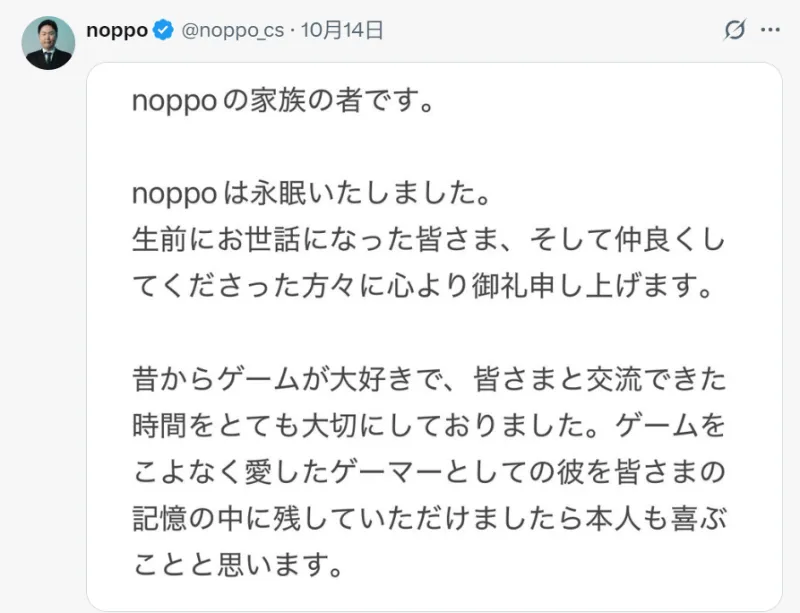The width and height of the screenshot is (800, 613).
Task: Click the display name noppo
Action: coord(119,30)
